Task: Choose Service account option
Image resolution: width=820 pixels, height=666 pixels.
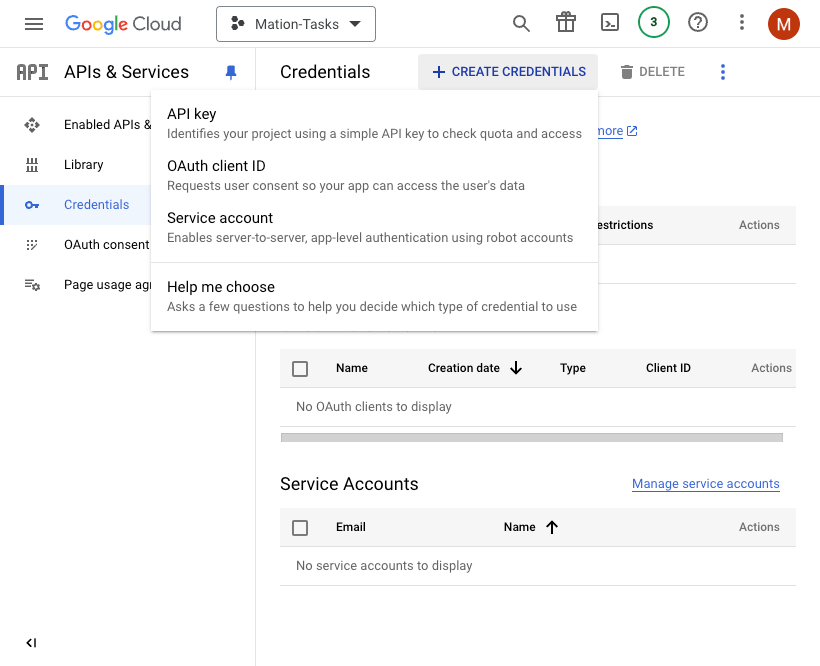Action: (374, 227)
